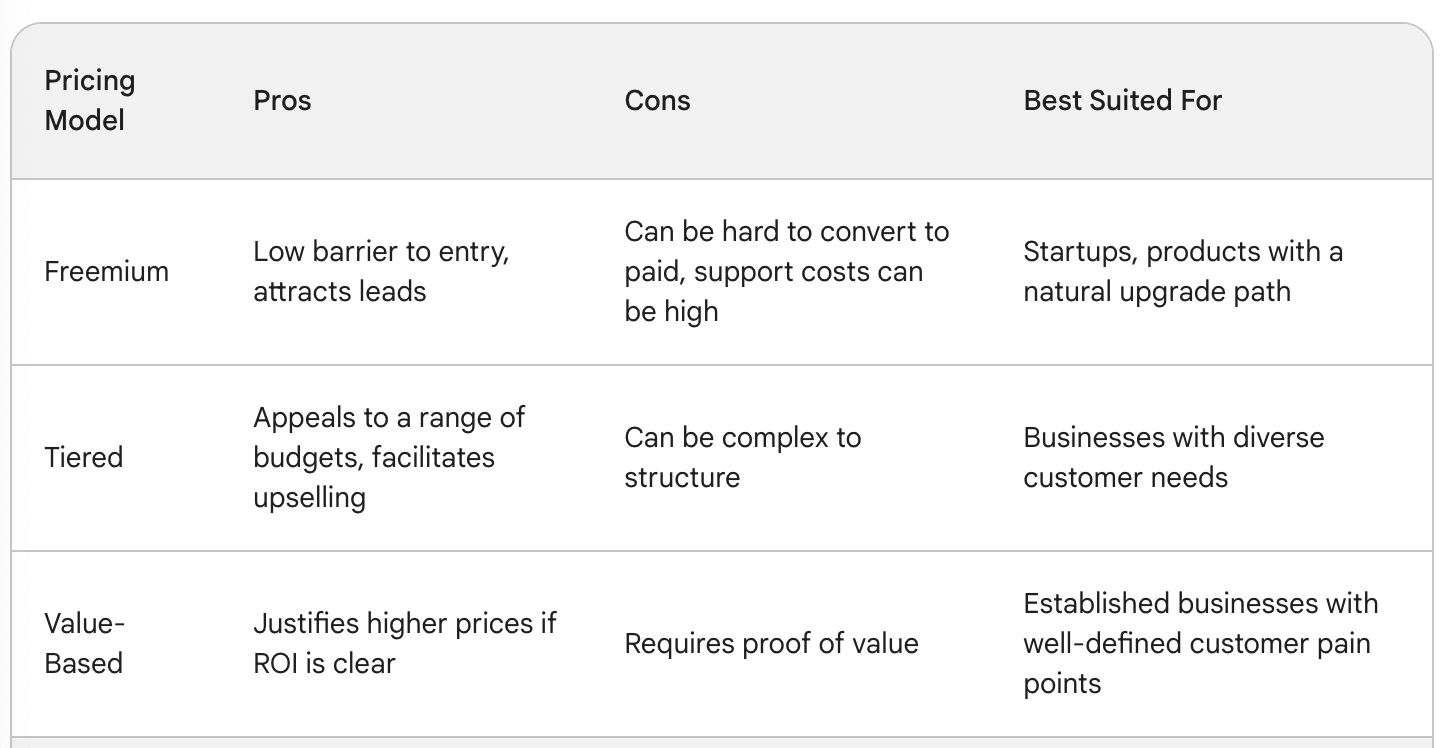Click the word 'Model' in the header
1446x748 pixels.
pyautogui.click(x=85, y=121)
